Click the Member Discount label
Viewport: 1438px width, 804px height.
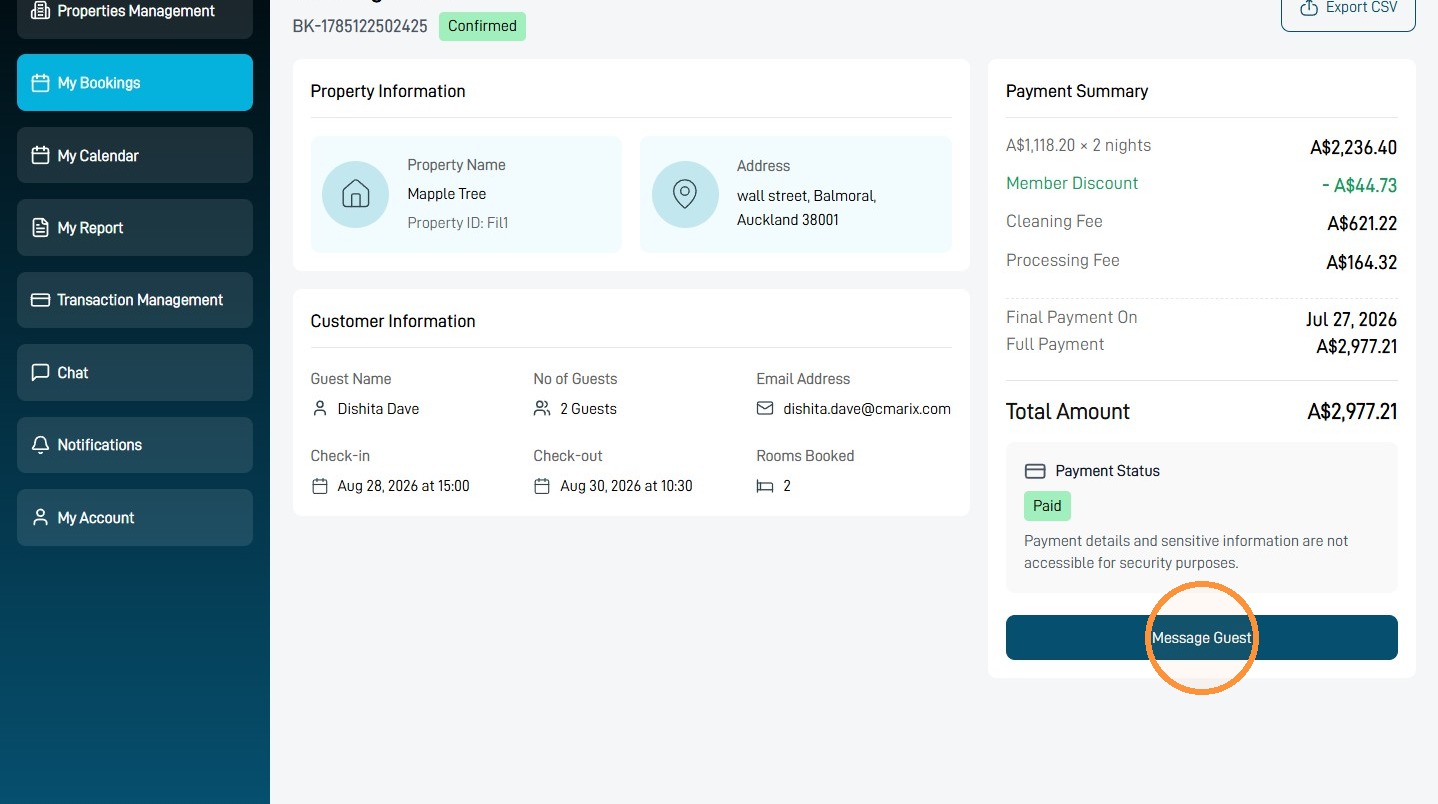click(x=1072, y=183)
